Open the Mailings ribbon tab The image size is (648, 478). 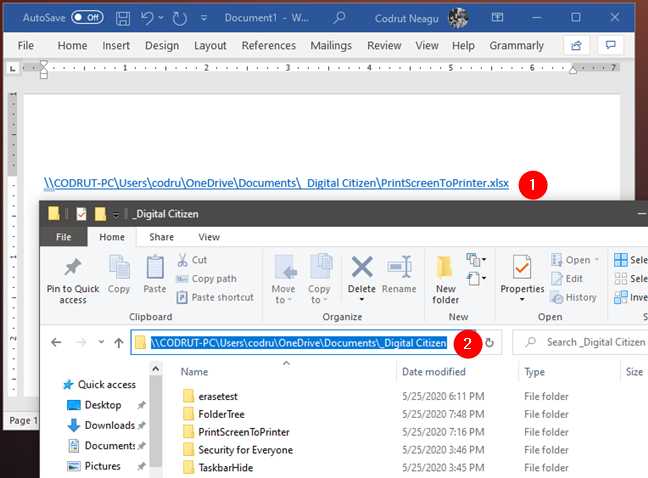pyautogui.click(x=329, y=46)
